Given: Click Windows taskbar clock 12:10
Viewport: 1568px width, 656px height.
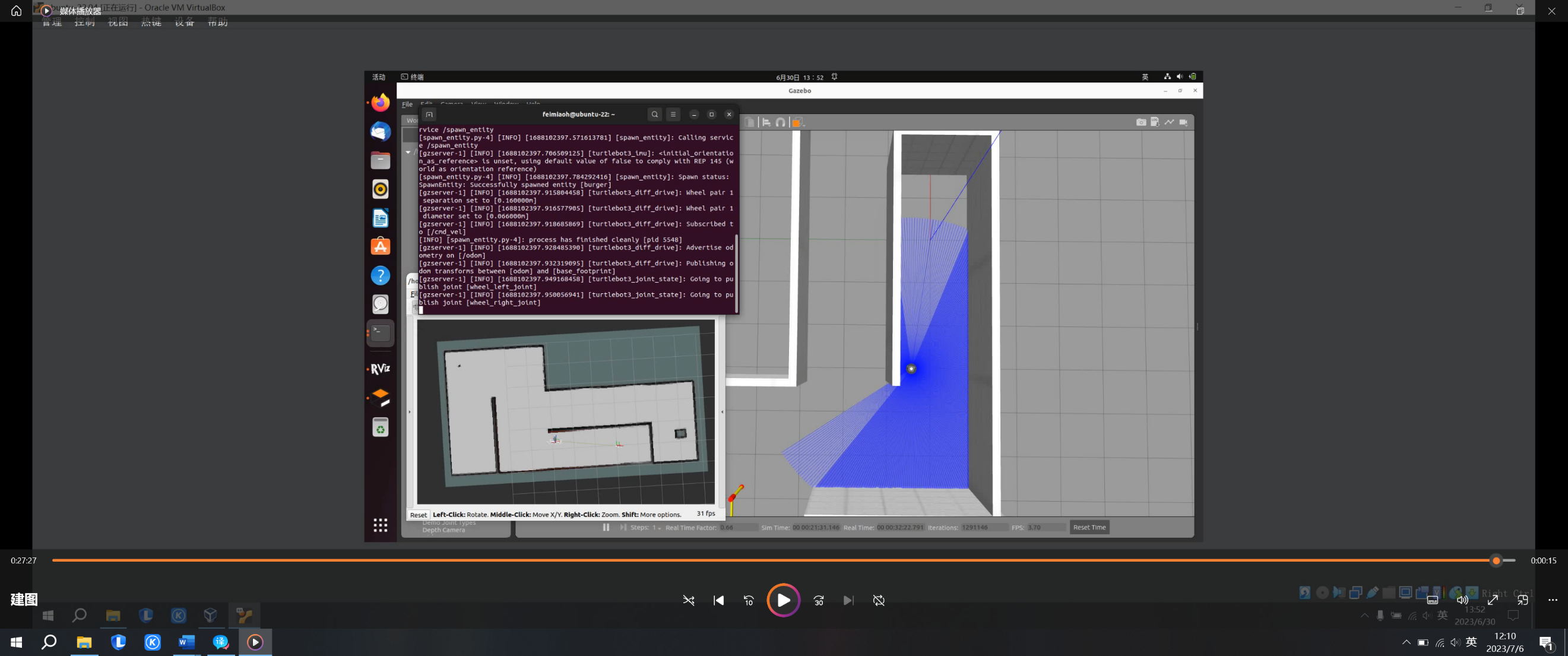Looking at the screenshot, I should coord(1504,642).
